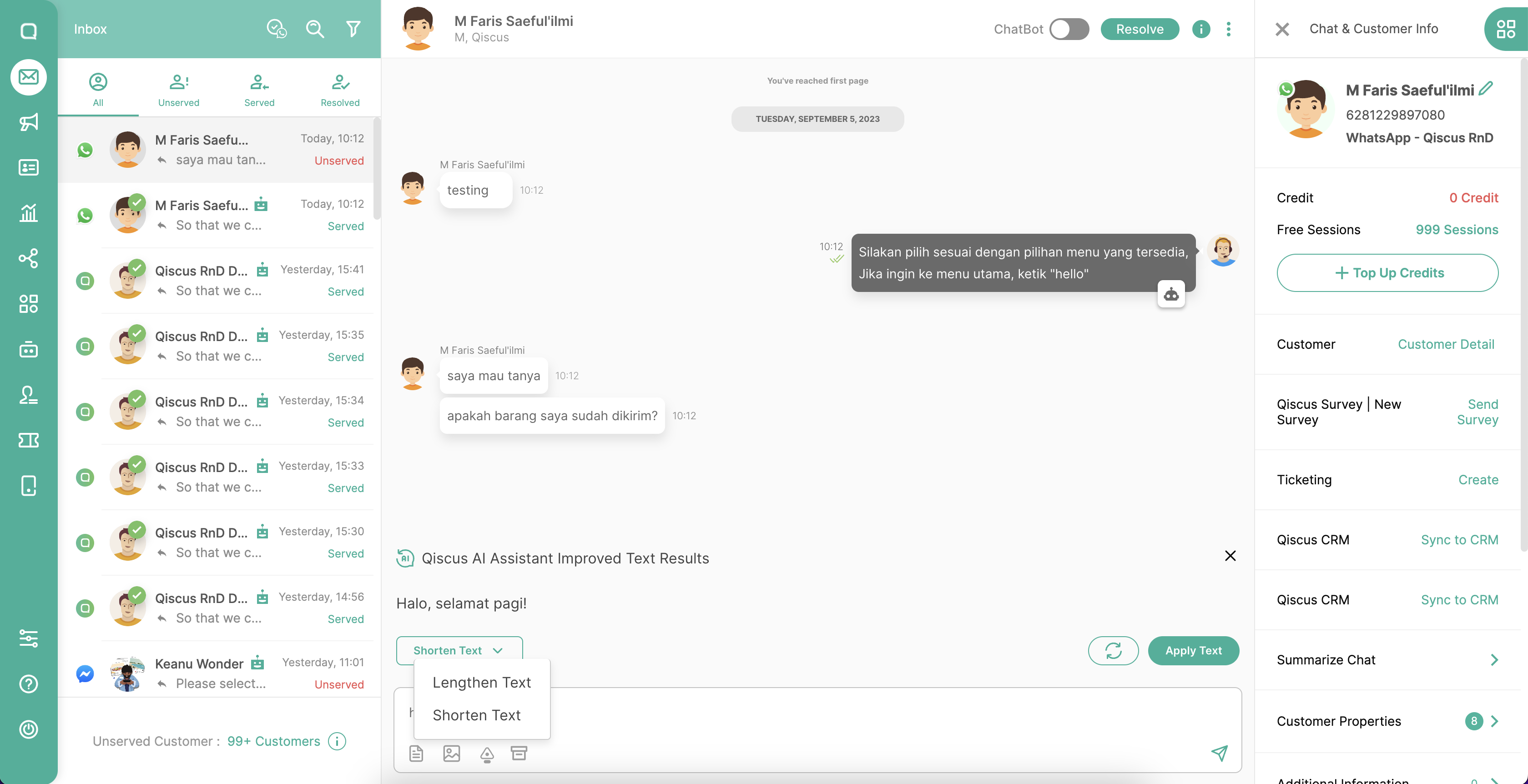
Task: Expand Summarize Chat section
Action: (x=1387, y=659)
